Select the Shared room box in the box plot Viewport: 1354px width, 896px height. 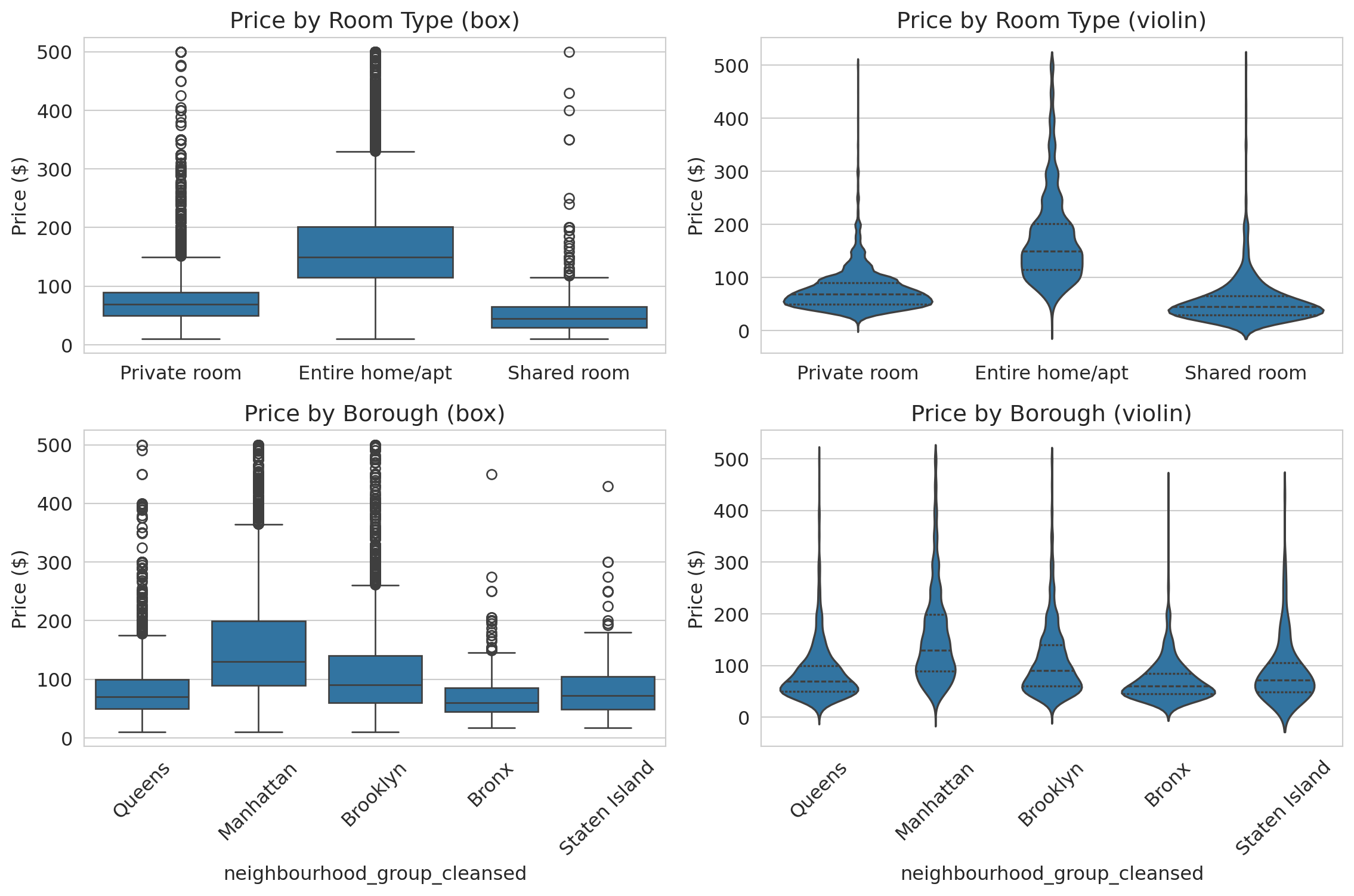click(x=569, y=317)
